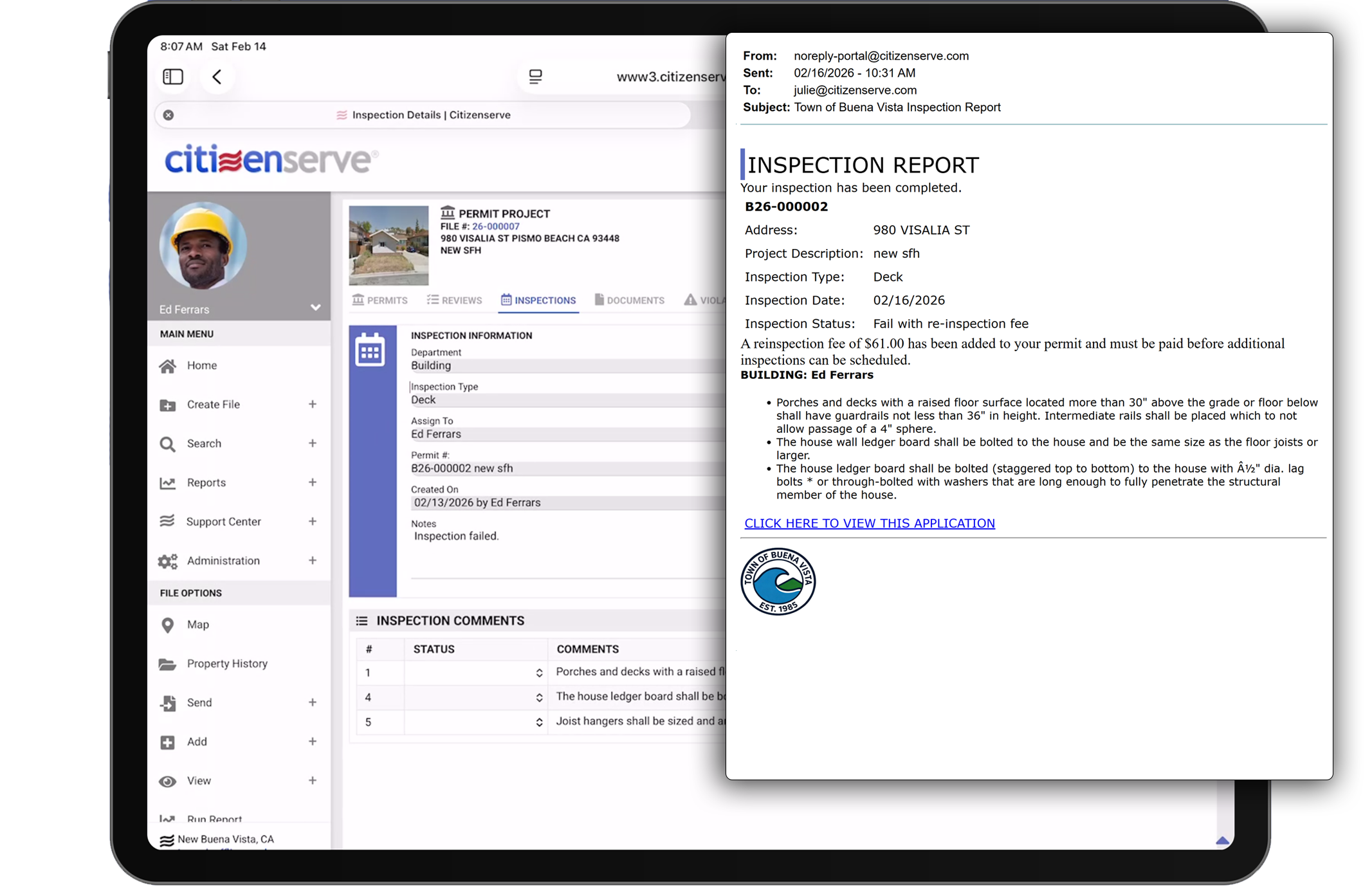This screenshot has width=1372, height=887.
Task: Open the Support Center icon
Action: point(167,521)
